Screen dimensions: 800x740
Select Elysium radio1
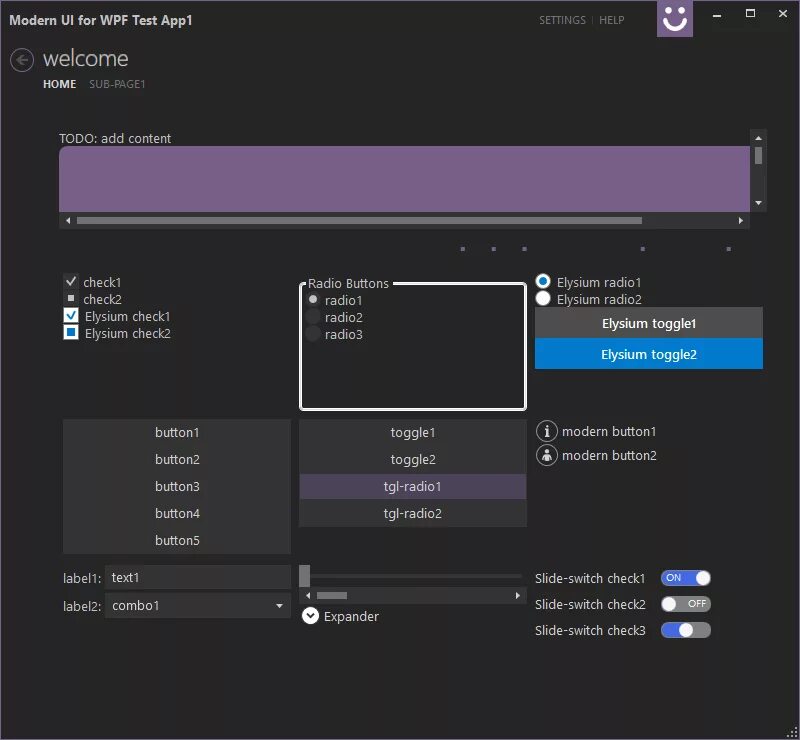(543, 281)
